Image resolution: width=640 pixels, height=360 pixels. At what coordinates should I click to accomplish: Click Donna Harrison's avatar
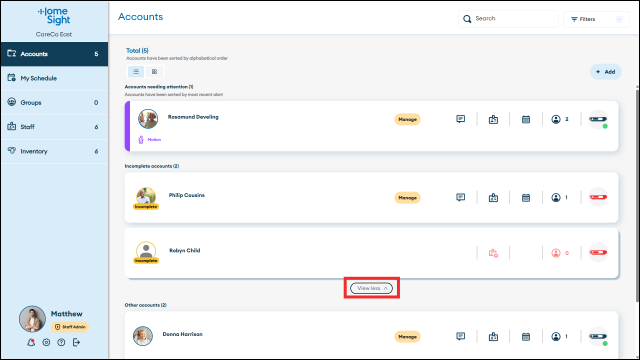[x=143, y=336]
